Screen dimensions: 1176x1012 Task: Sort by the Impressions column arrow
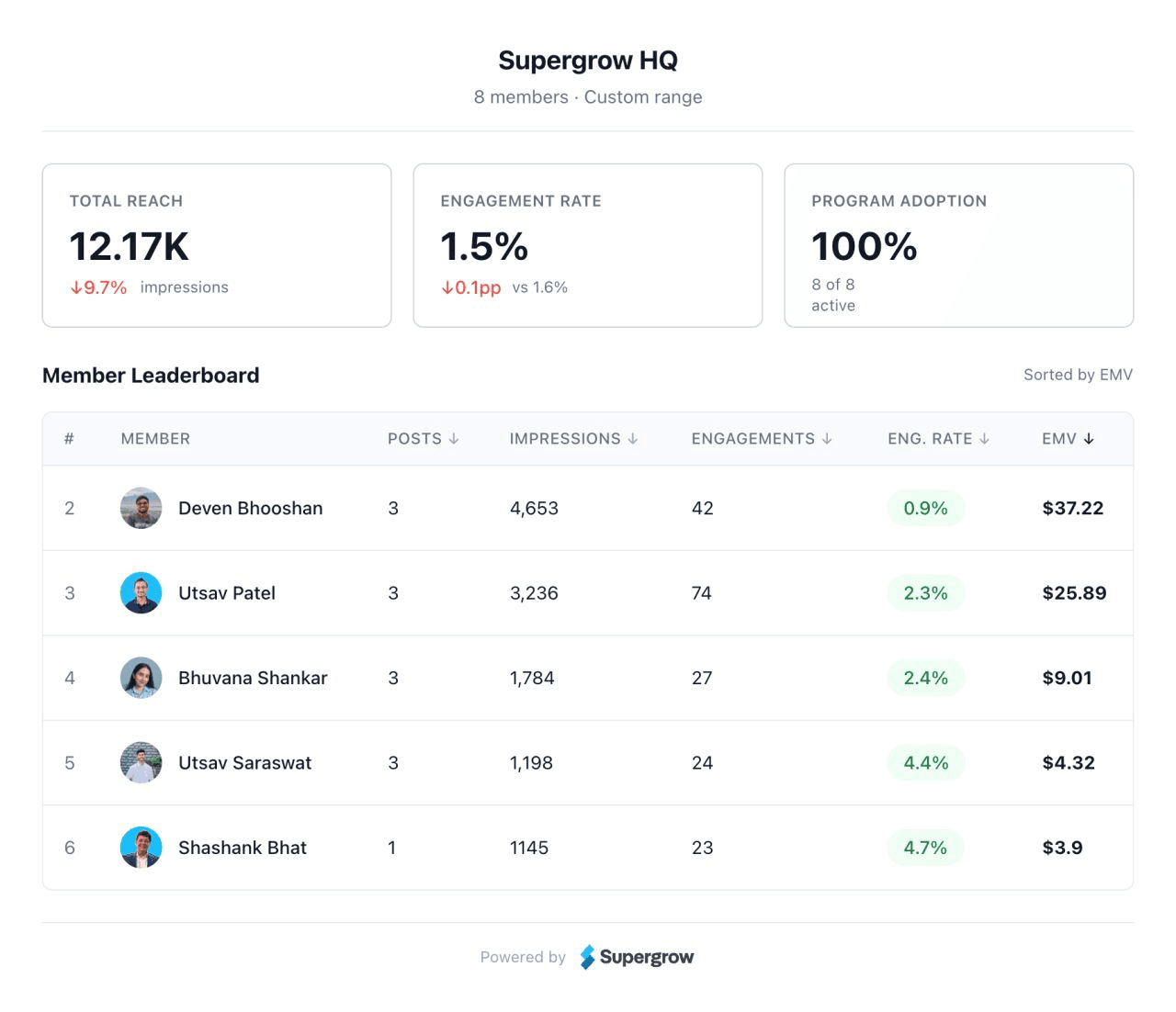point(632,439)
